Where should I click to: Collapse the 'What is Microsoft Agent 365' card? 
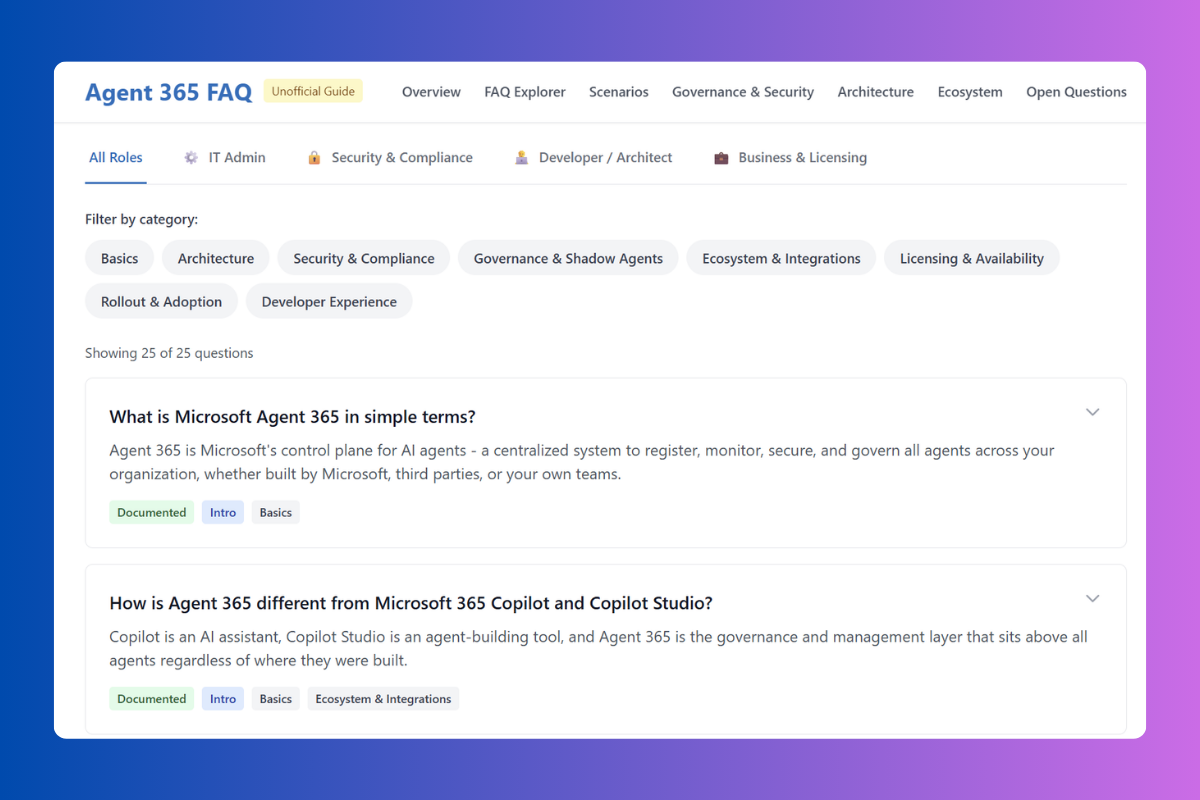pyautogui.click(x=1092, y=411)
